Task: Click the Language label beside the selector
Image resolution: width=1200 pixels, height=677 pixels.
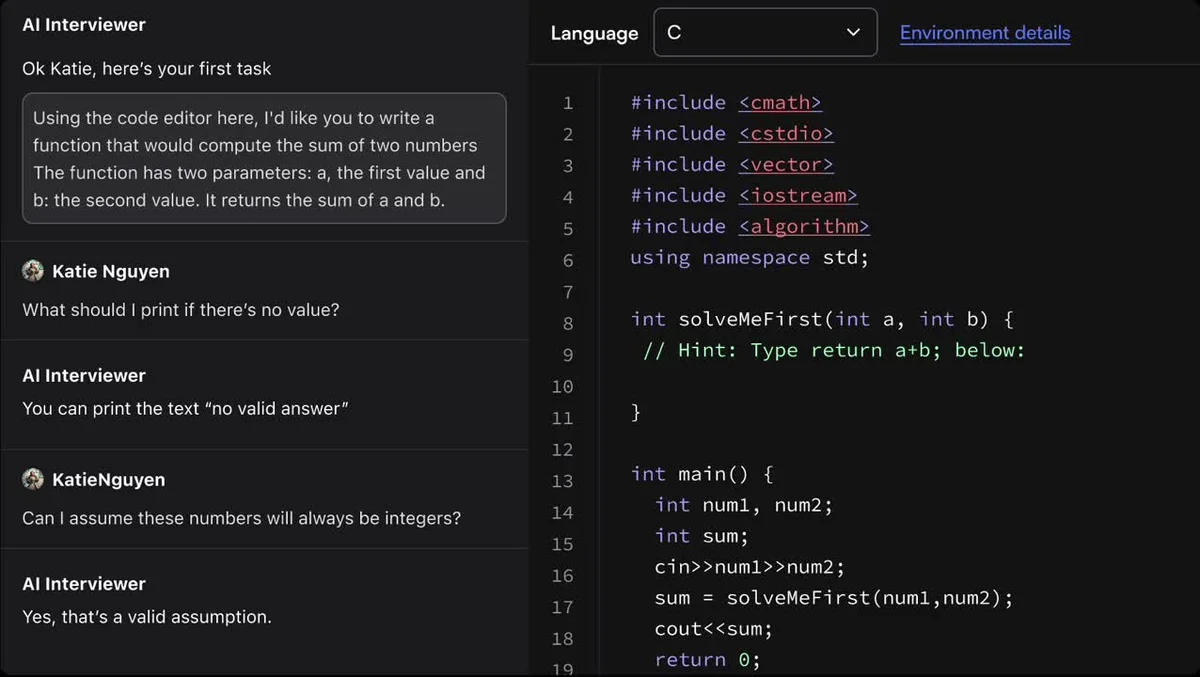Action: (594, 33)
